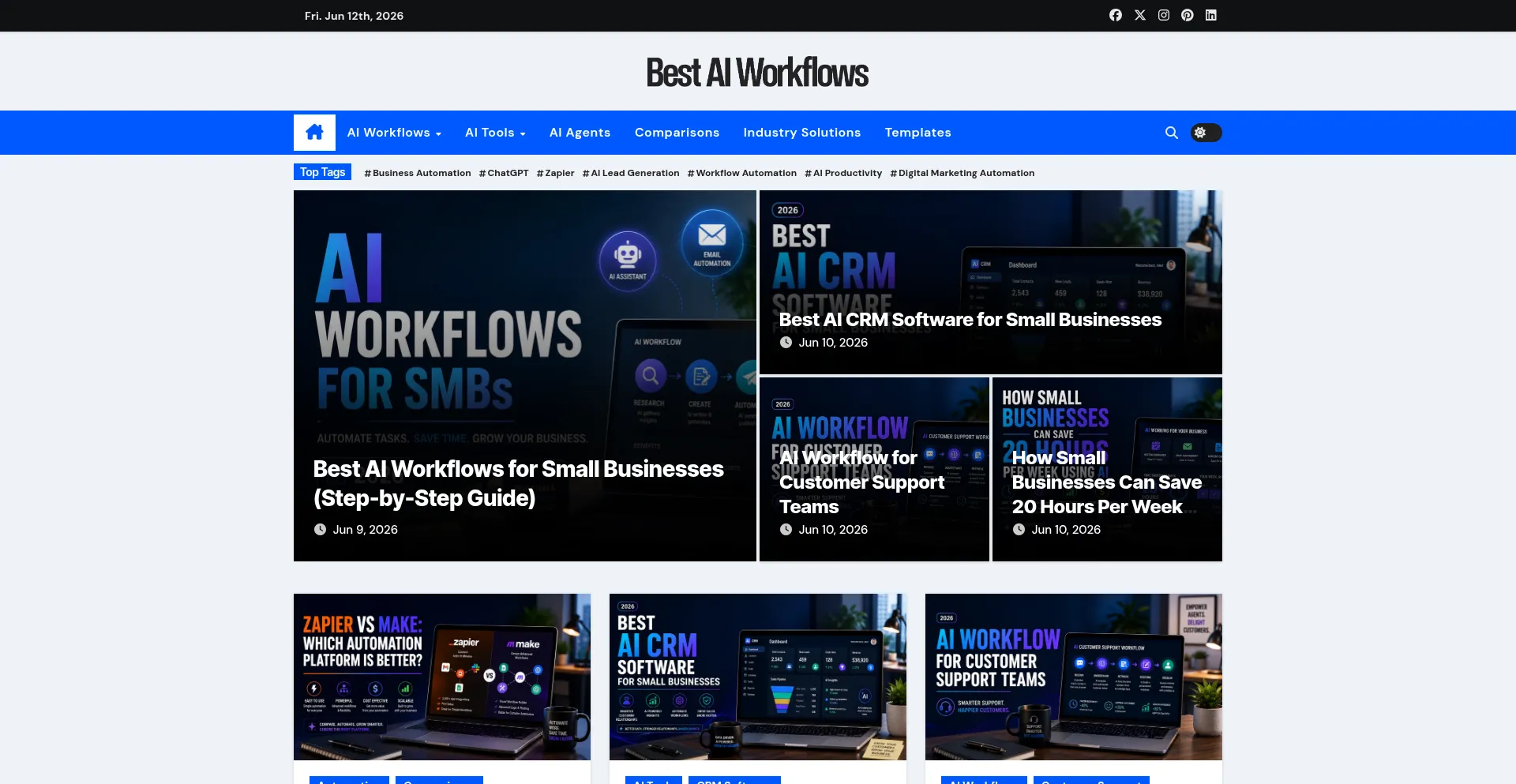The image size is (1516, 784).
Task: Open the Instagram social icon
Action: click(1163, 15)
